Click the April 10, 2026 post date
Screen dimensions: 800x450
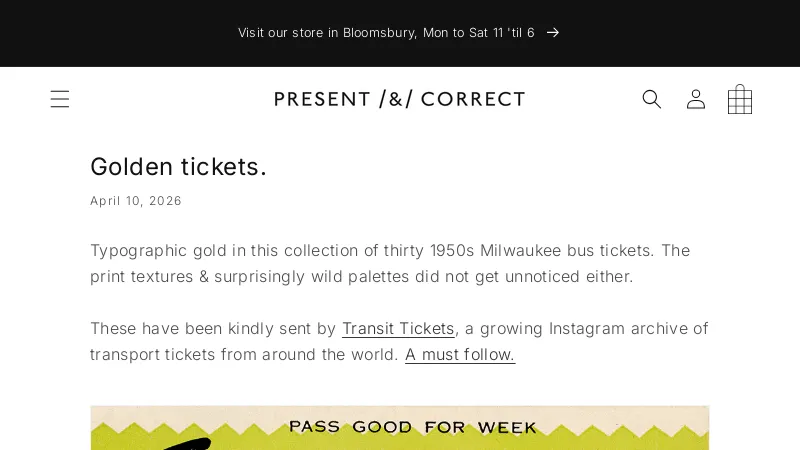(136, 201)
